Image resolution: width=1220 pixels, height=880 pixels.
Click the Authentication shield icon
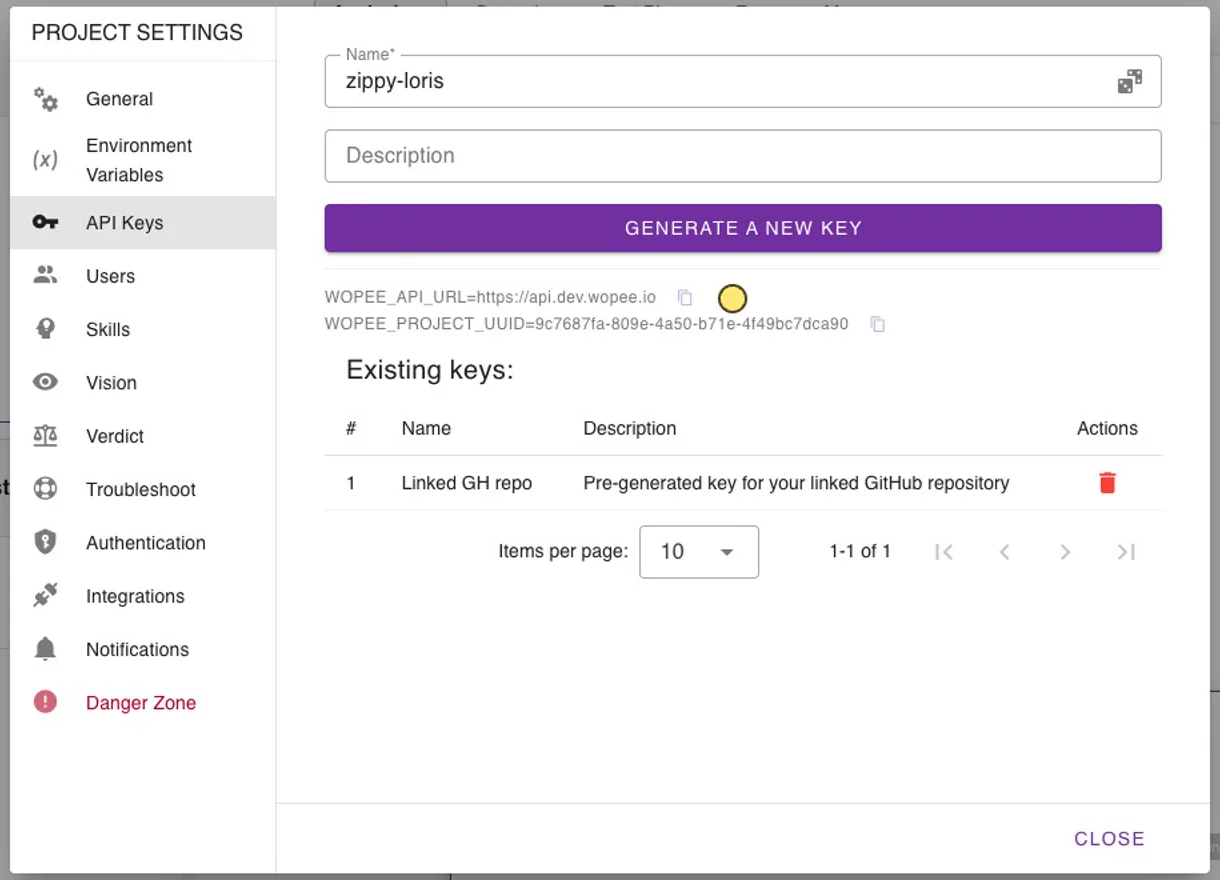pos(45,543)
